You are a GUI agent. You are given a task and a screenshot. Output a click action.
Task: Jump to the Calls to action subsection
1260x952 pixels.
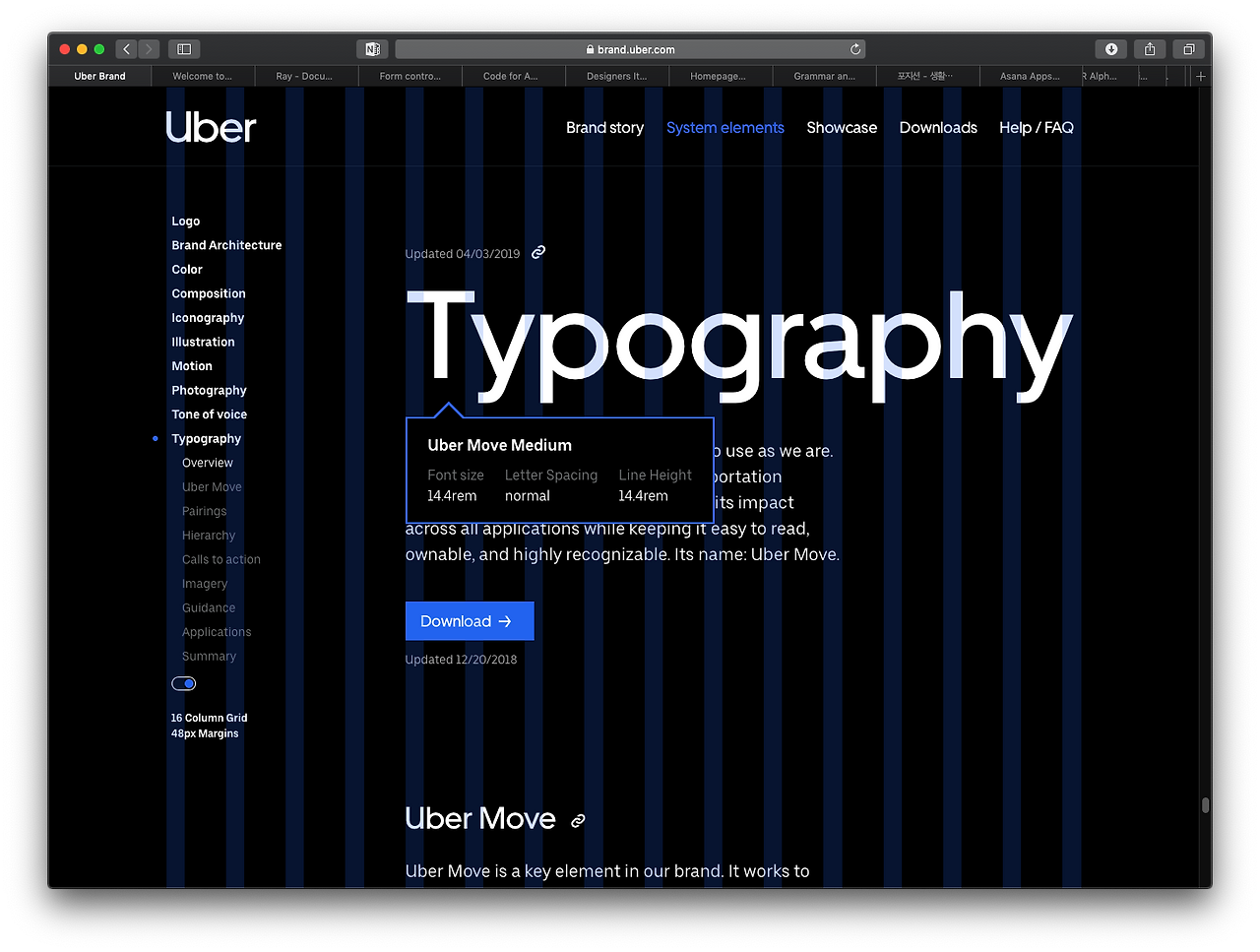click(221, 559)
